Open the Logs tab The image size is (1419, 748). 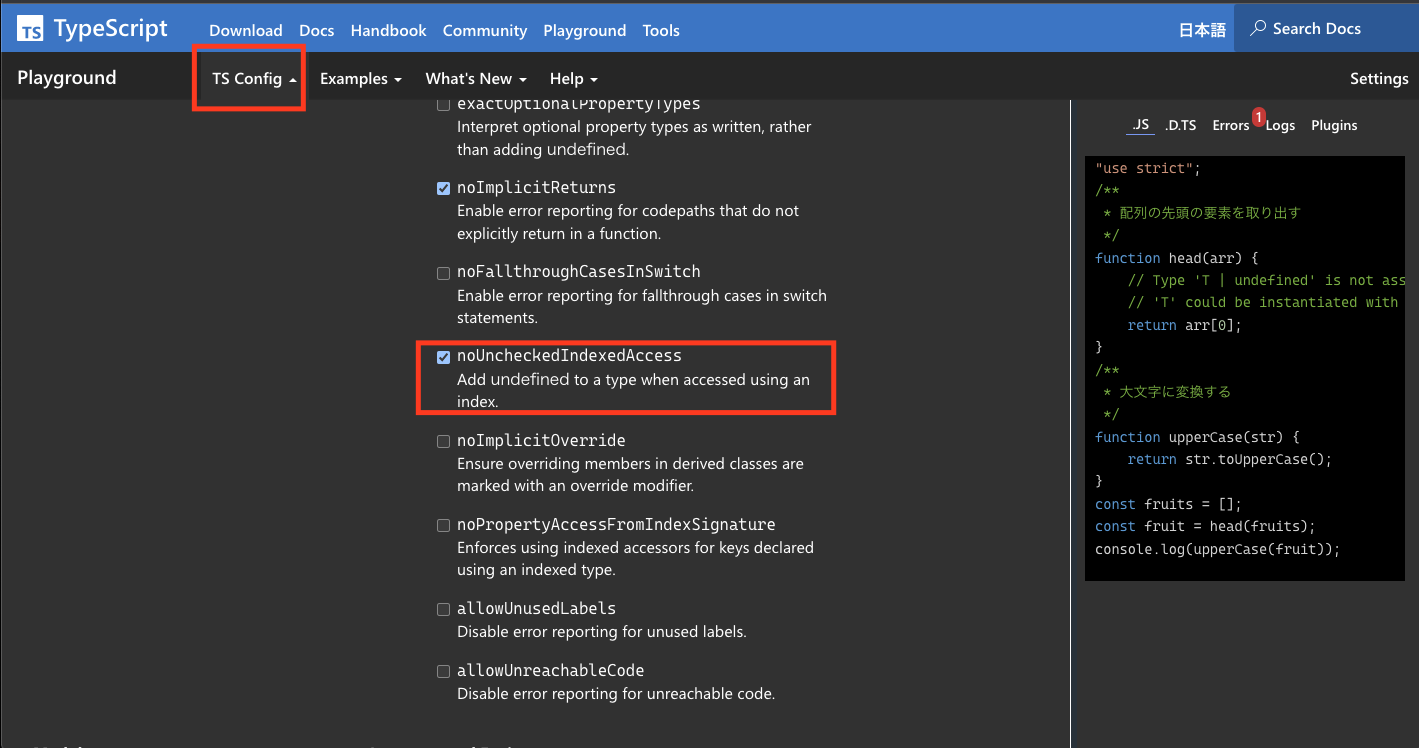(x=1280, y=125)
